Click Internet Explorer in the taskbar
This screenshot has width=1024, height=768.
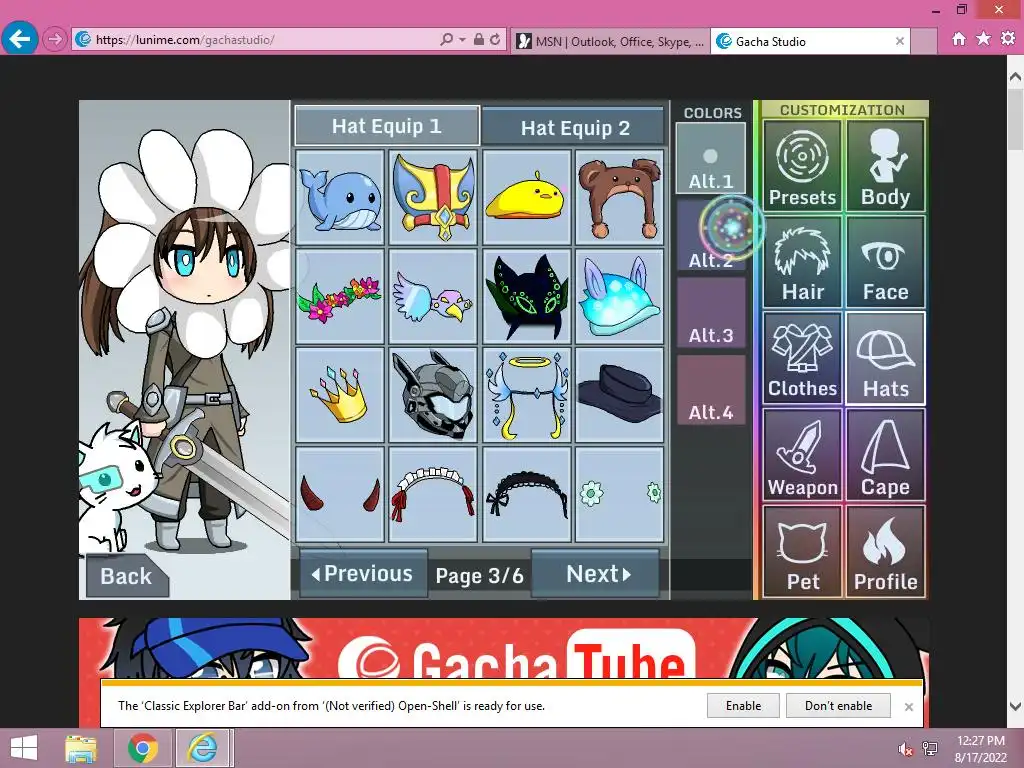click(202, 748)
